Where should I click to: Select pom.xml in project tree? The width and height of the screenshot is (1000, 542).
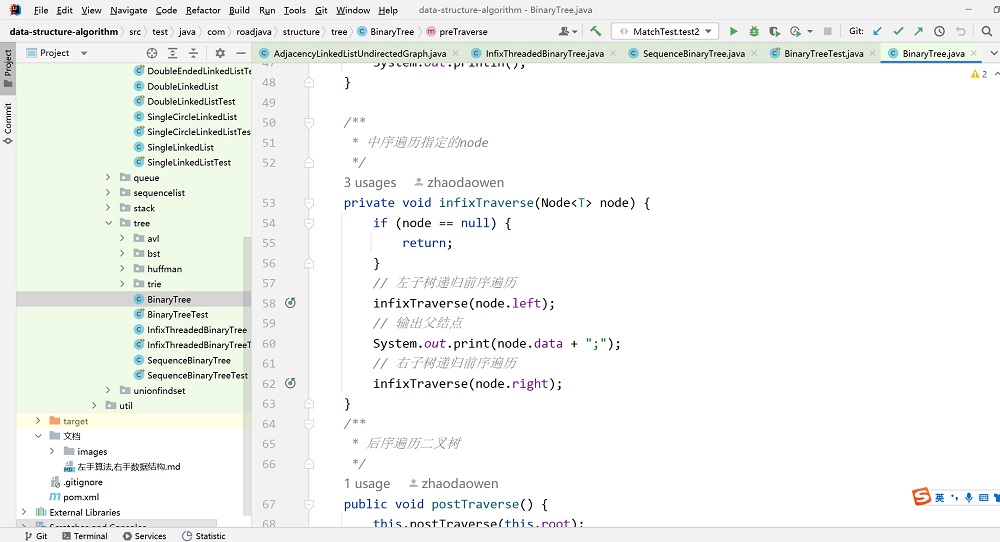pyautogui.click(x=81, y=497)
